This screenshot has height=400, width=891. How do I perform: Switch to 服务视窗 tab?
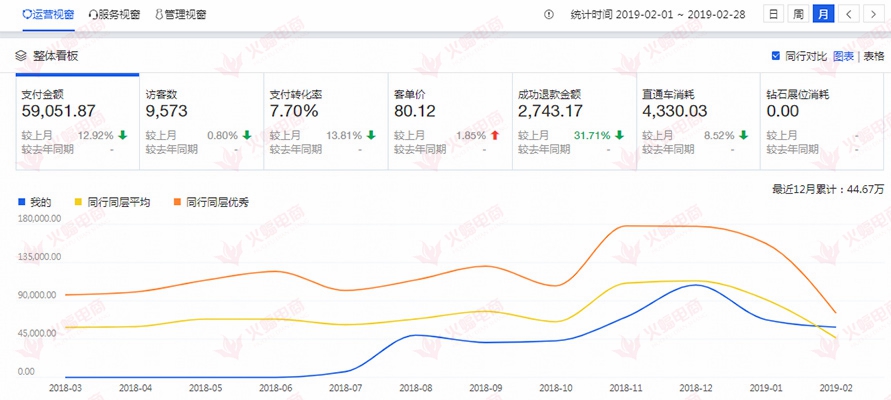[x=119, y=15]
